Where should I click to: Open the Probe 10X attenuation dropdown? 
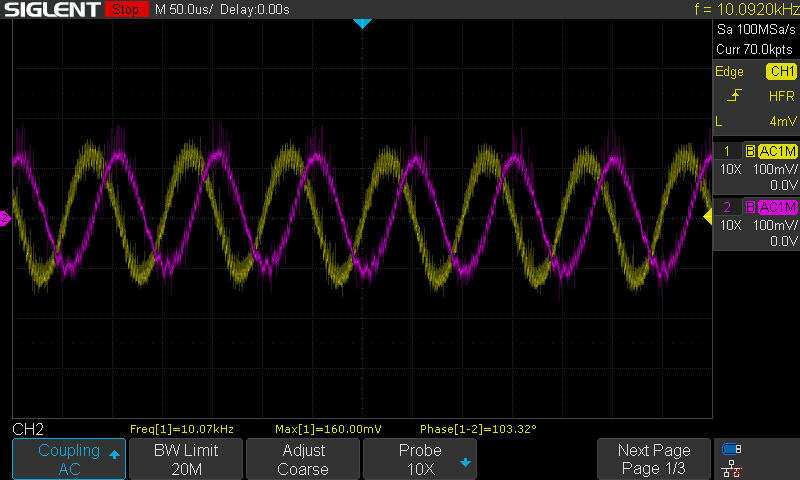[419, 459]
